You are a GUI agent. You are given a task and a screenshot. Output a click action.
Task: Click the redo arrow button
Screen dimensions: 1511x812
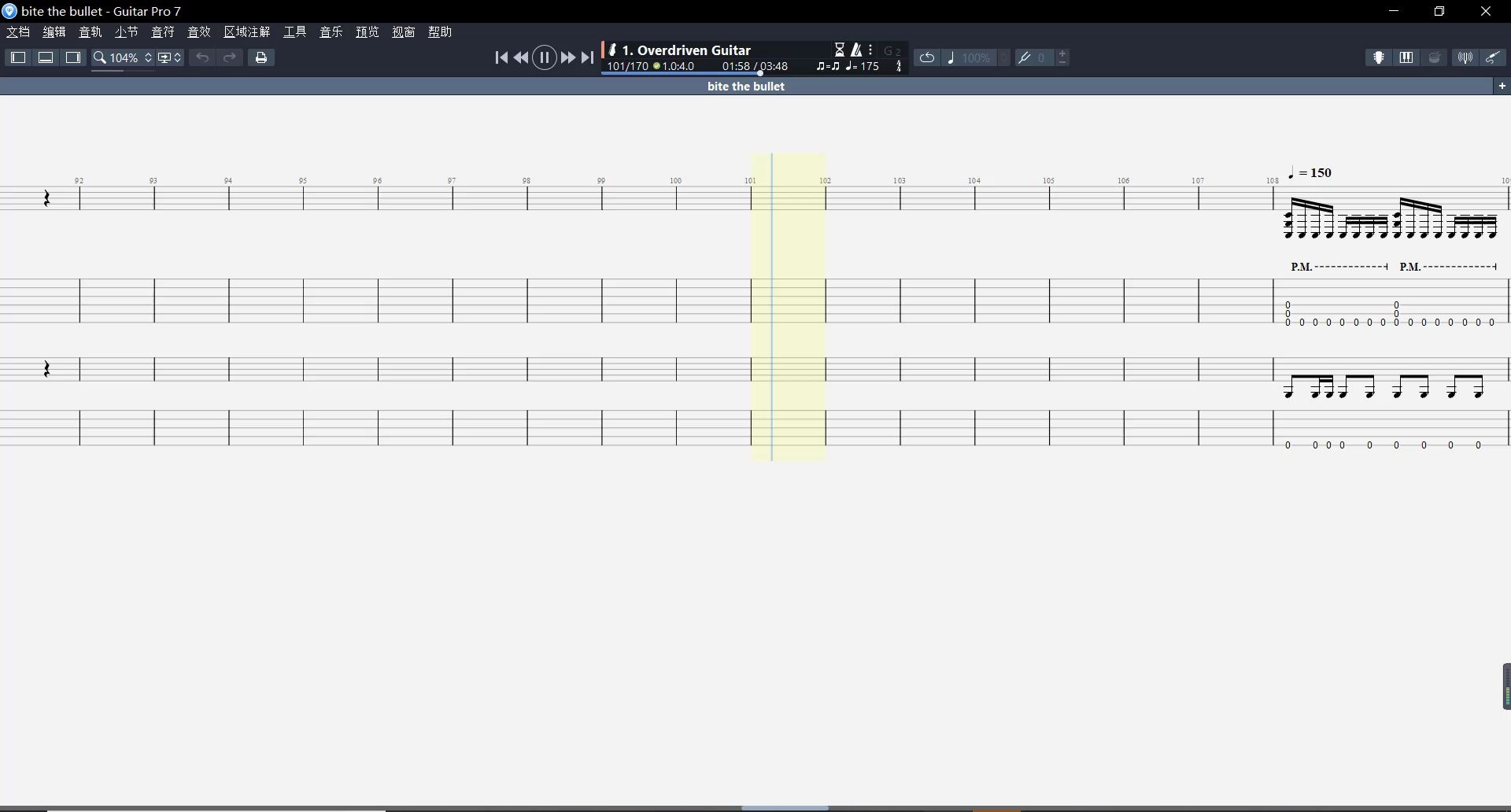click(x=230, y=57)
